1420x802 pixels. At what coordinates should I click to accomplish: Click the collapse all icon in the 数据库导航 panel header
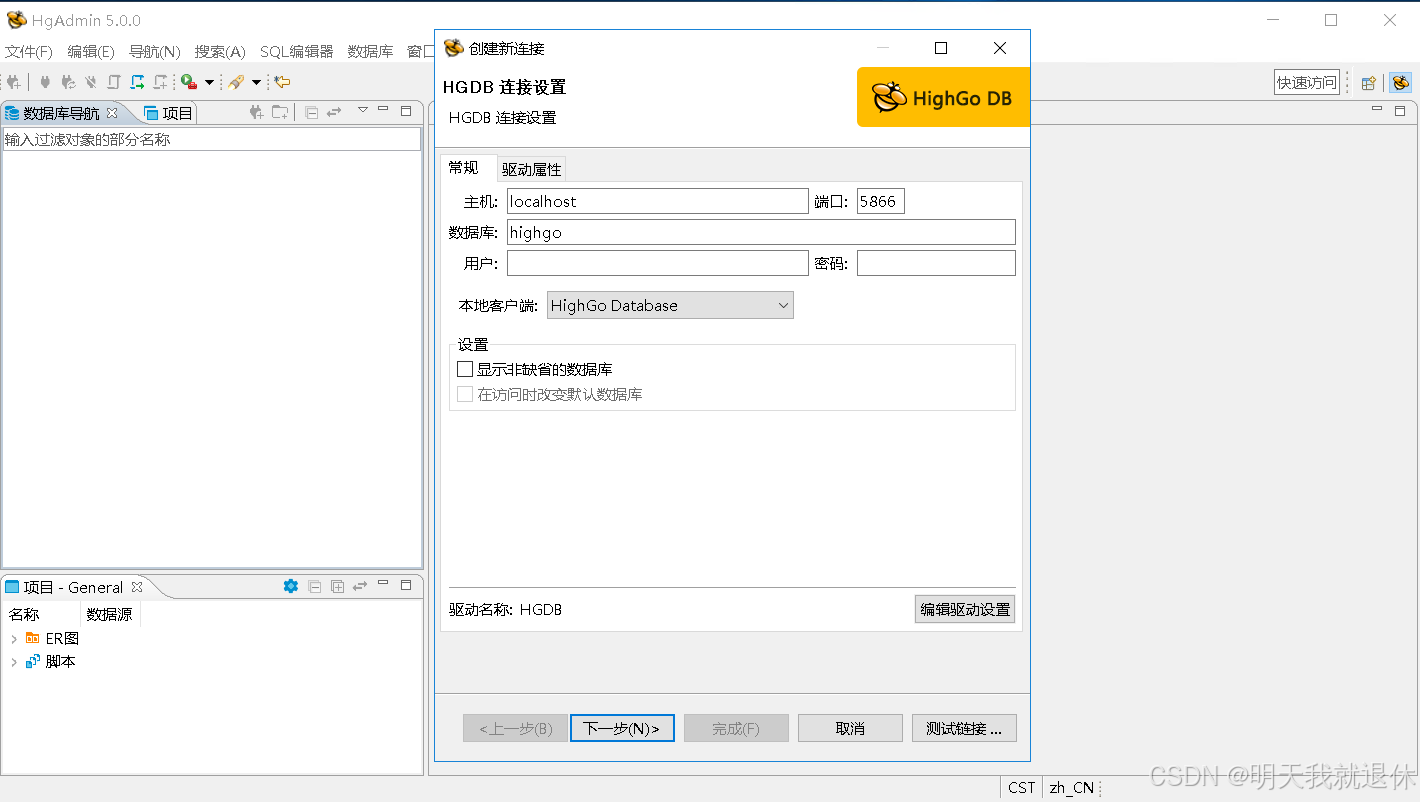click(x=311, y=112)
